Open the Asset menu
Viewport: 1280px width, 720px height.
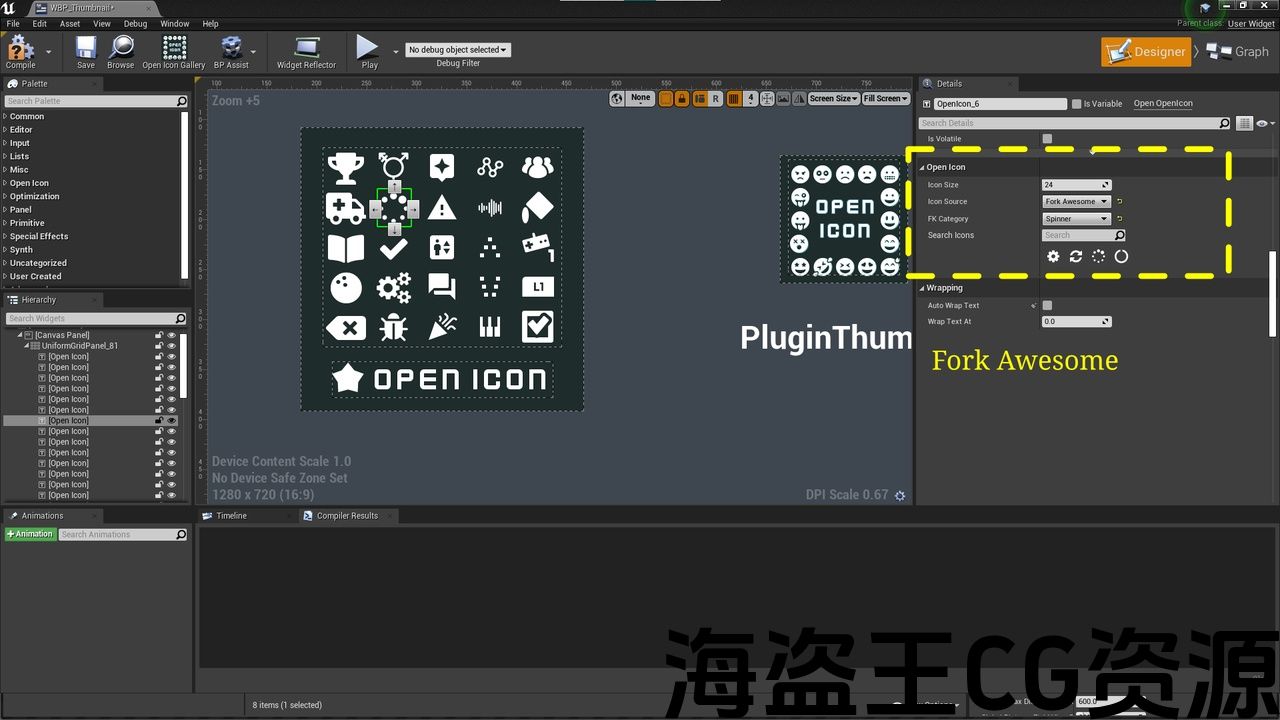click(70, 24)
